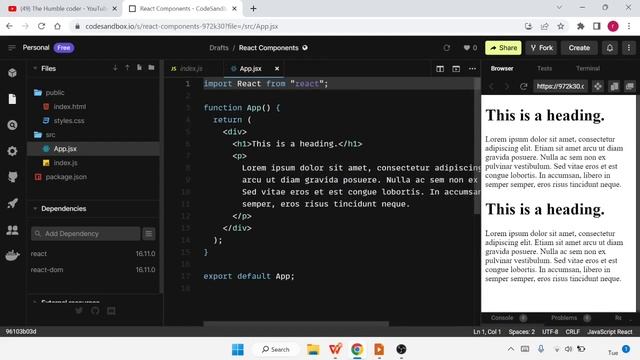Open the Explorer file icon in sidebar
Image resolution: width=640 pixels, height=360 pixels.
[x=12, y=99]
